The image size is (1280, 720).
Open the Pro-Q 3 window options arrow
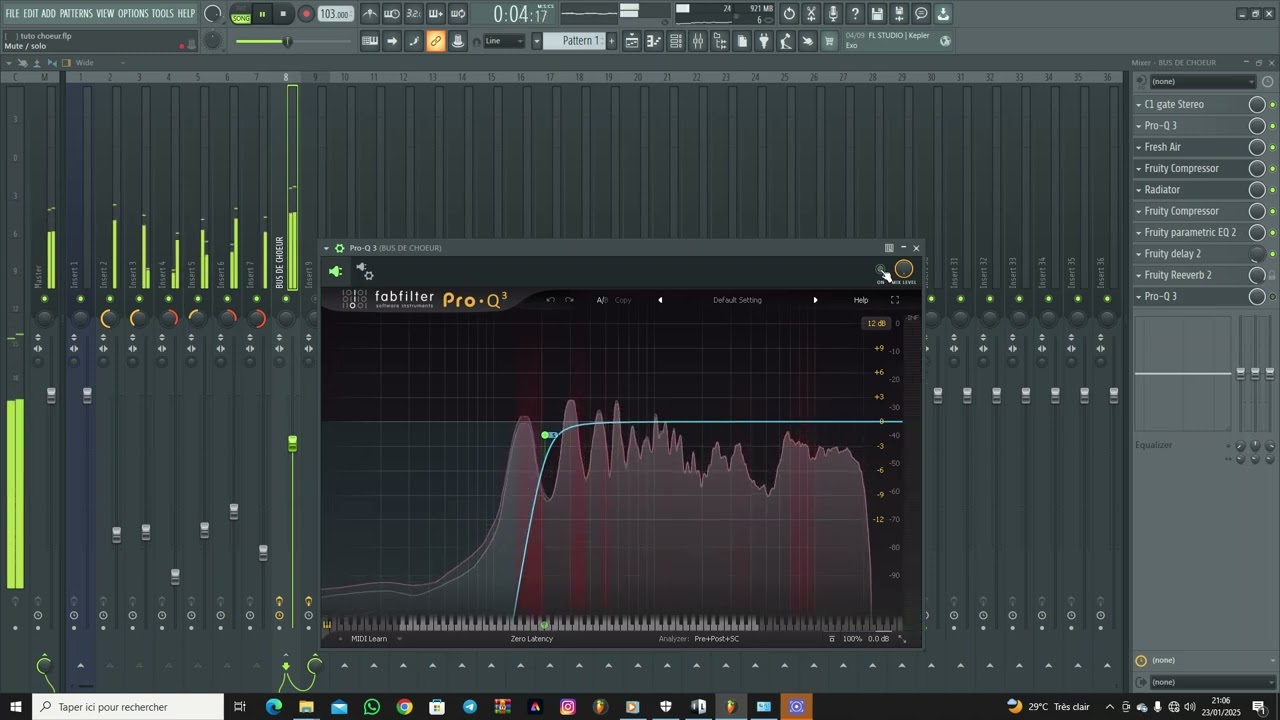pyautogui.click(x=326, y=248)
